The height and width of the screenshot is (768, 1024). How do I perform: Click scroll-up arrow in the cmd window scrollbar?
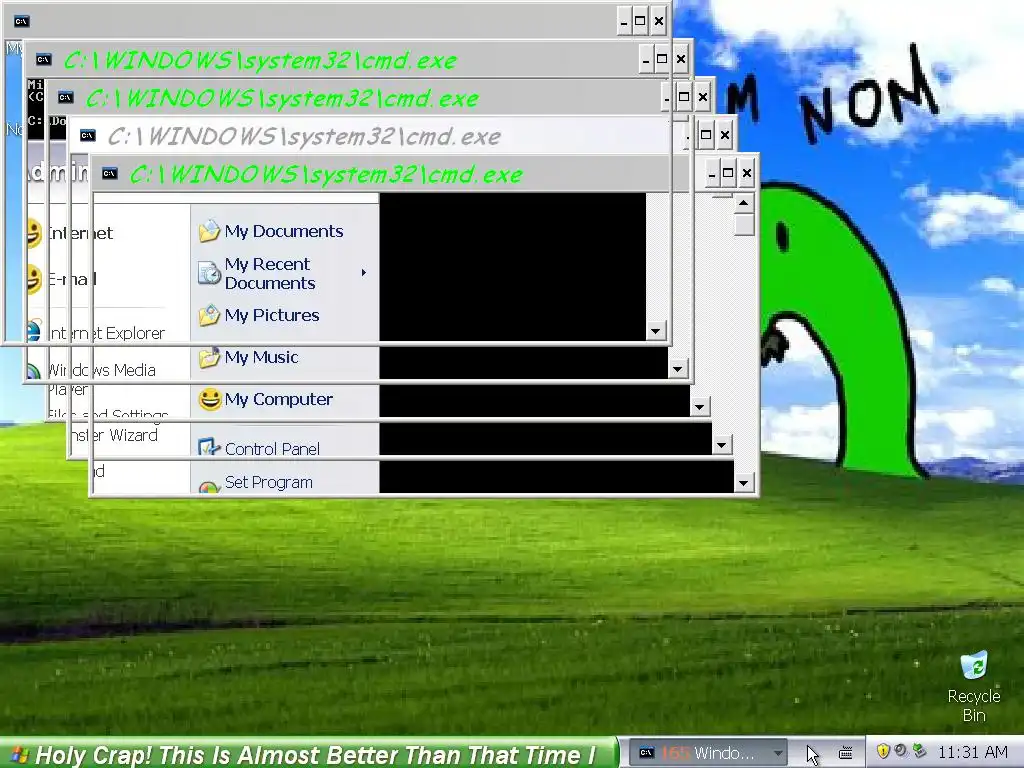pos(743,203)
